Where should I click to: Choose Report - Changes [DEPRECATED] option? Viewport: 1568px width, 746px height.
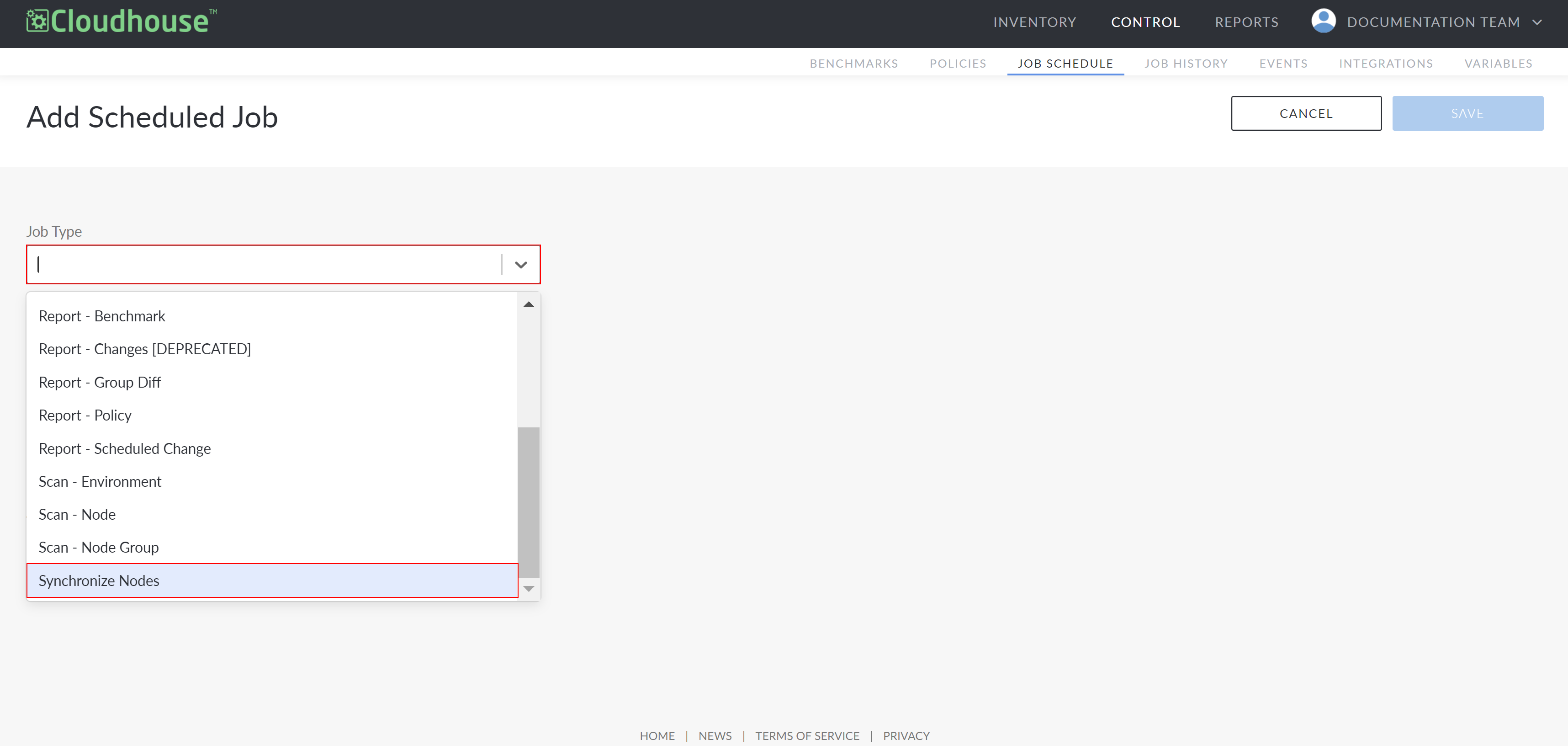pyautogui.click(x=272, y=349)
